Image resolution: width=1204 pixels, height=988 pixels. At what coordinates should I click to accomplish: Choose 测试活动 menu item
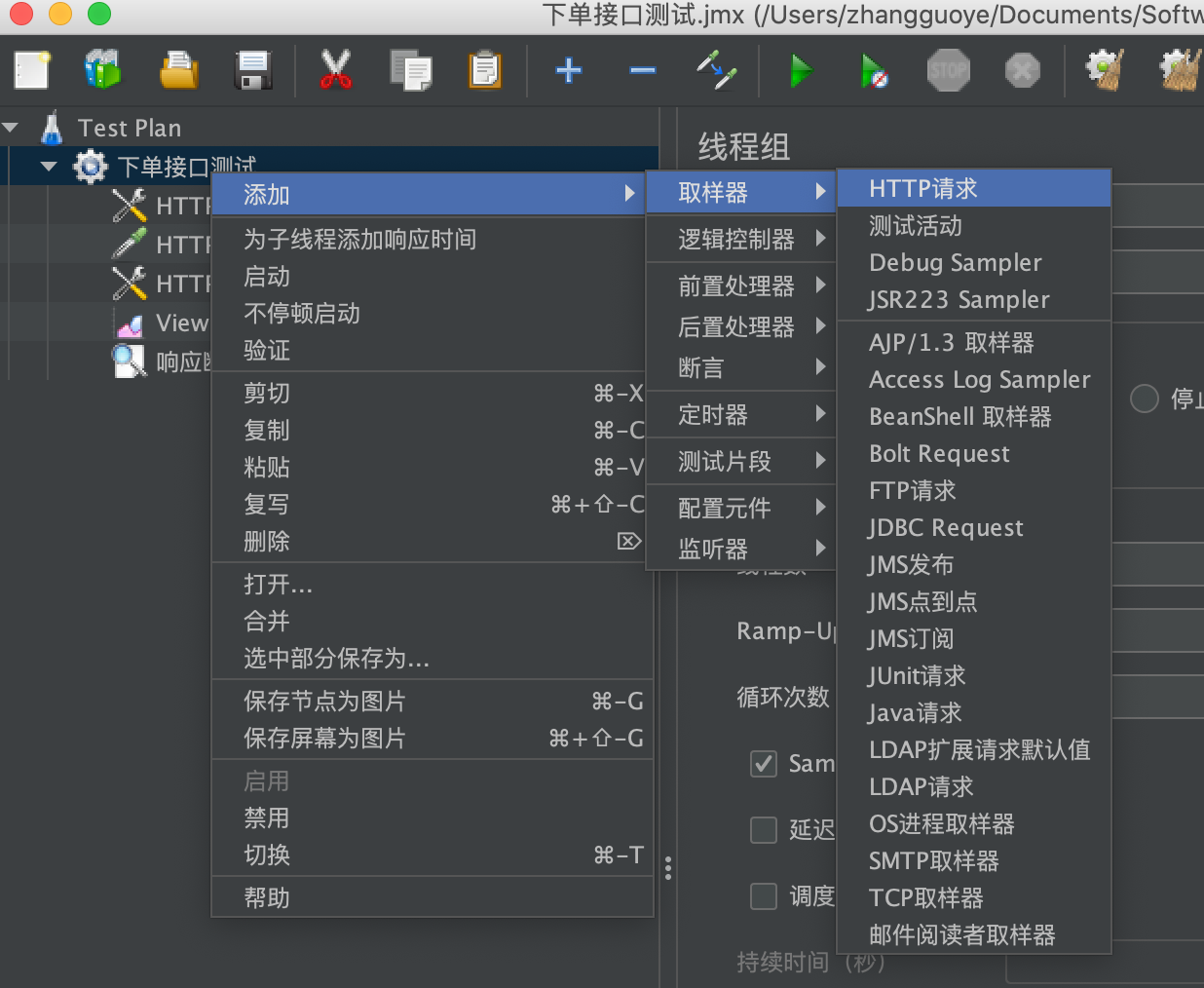974,225
